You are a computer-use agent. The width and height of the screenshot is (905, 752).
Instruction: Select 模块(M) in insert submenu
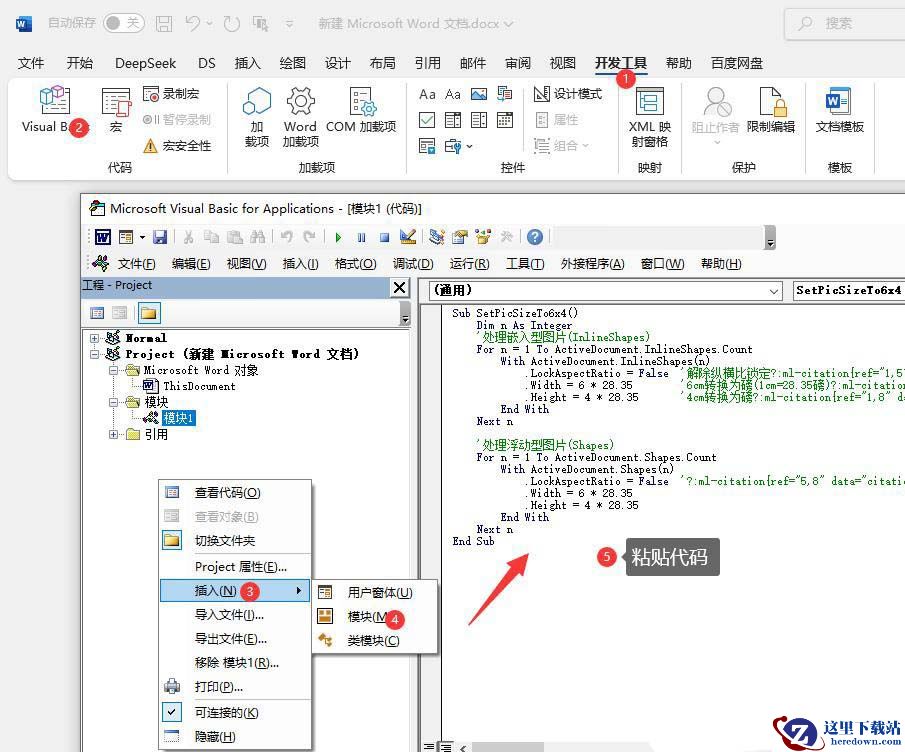pos(375,616)
